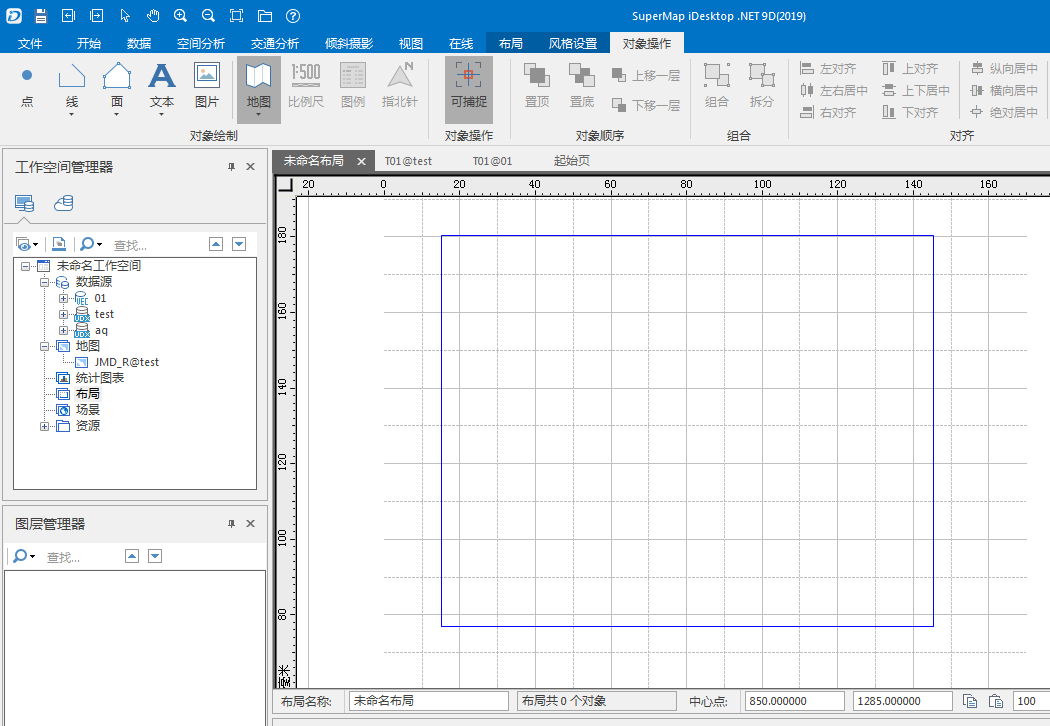Open folder icon in the quick access bar

(x=265, y=15)
